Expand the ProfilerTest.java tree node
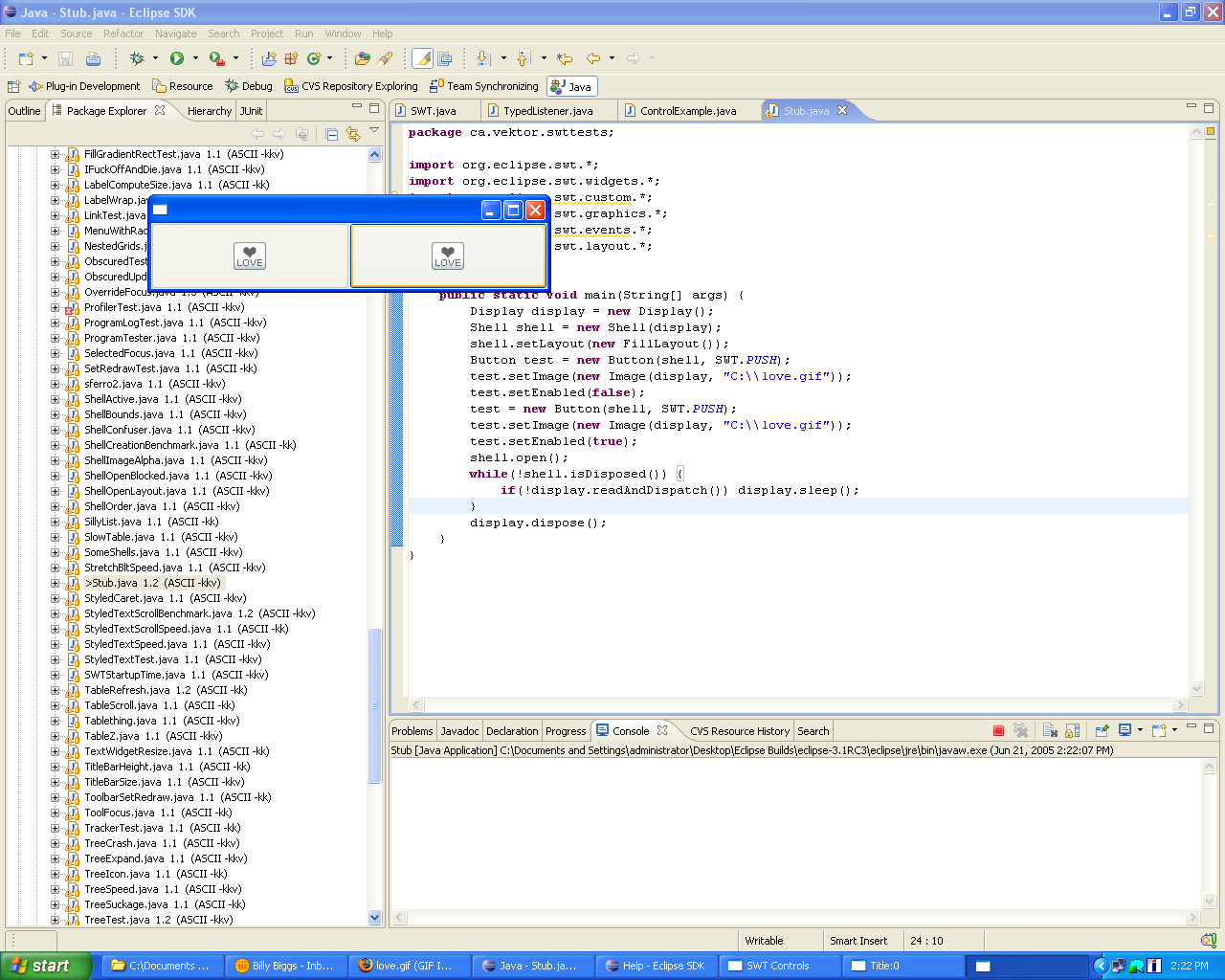 coord(55,307)
